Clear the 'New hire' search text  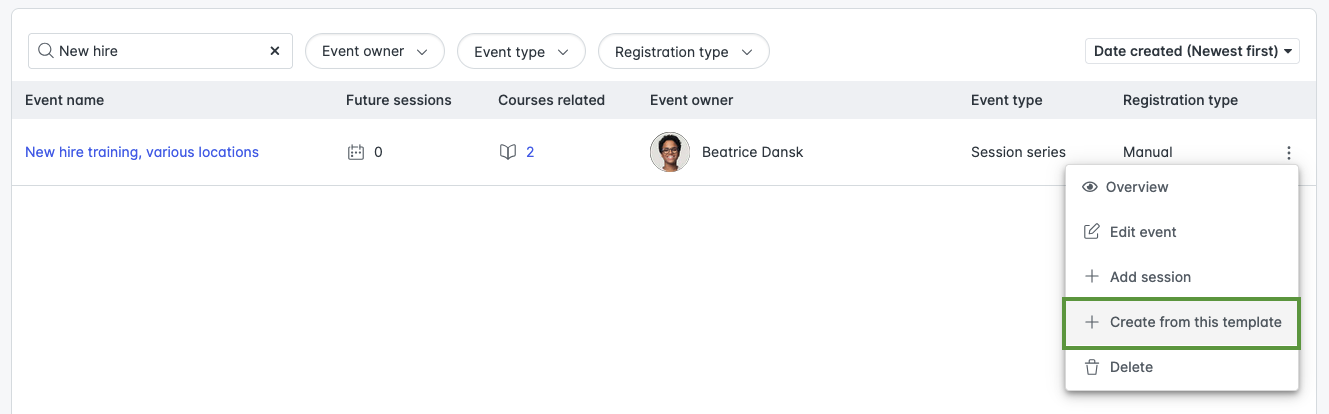pos(275,51)
